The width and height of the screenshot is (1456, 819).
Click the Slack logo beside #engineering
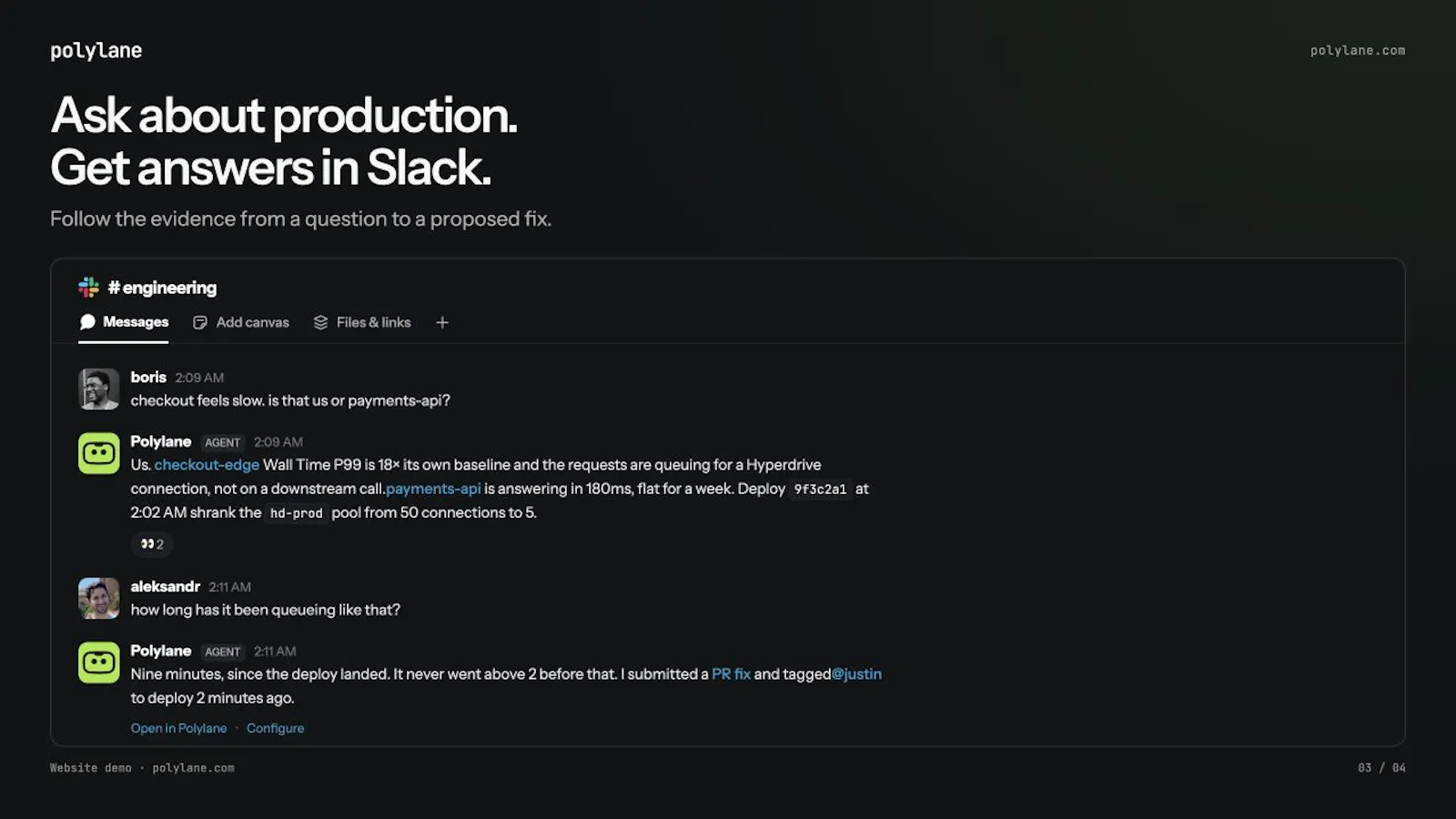[88, 288]
